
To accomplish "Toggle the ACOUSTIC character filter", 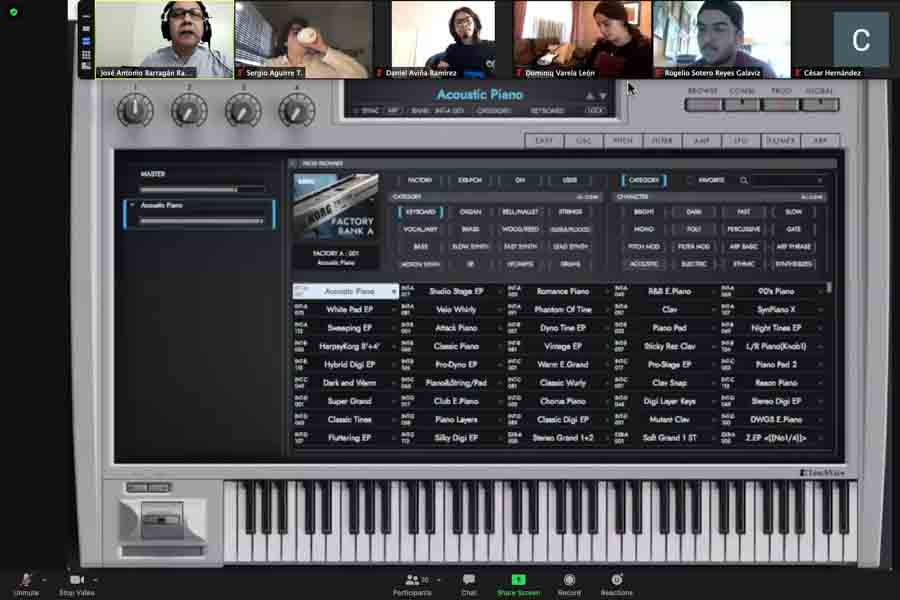I will (x=643, y=264).
